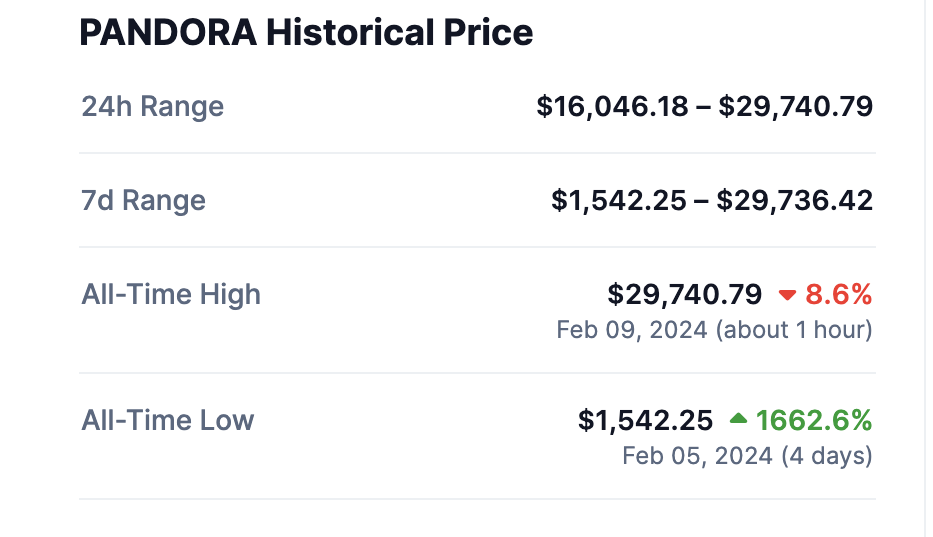Click the green up arrow beside 1662.6%
Screen dimensions: 933x537
pos(738,420)
